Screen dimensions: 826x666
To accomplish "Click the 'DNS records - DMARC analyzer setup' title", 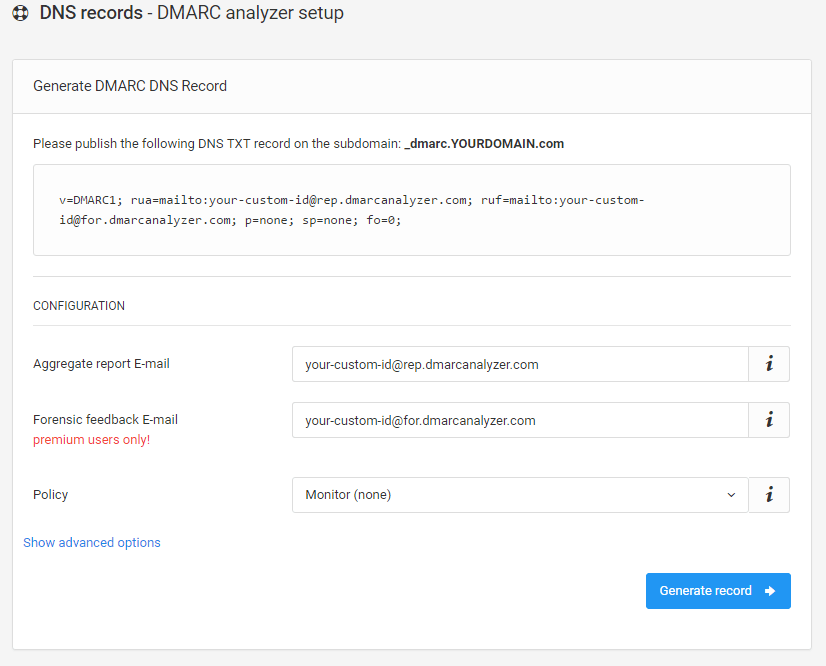I will point(192,13).
